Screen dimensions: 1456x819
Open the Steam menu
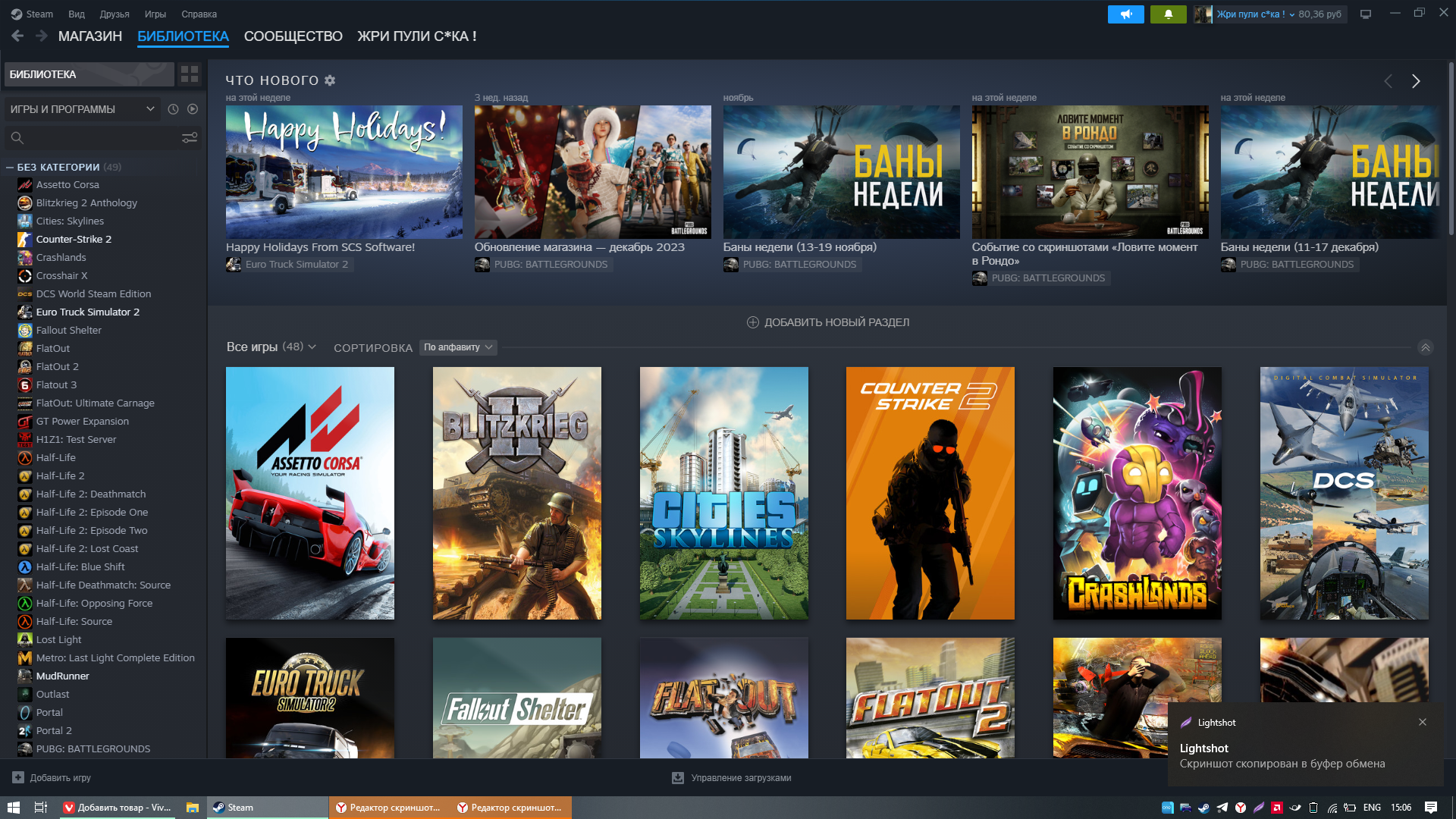[32, 14]
